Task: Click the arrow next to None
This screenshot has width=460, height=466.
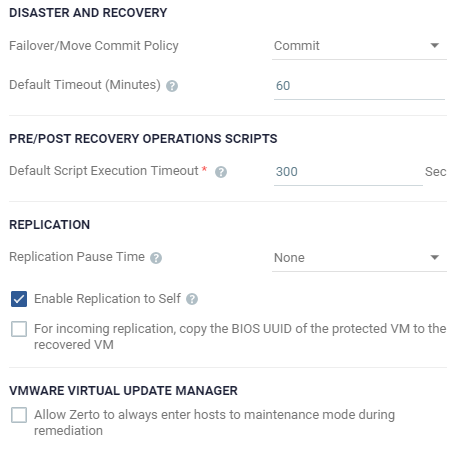Action: (434, 257)
